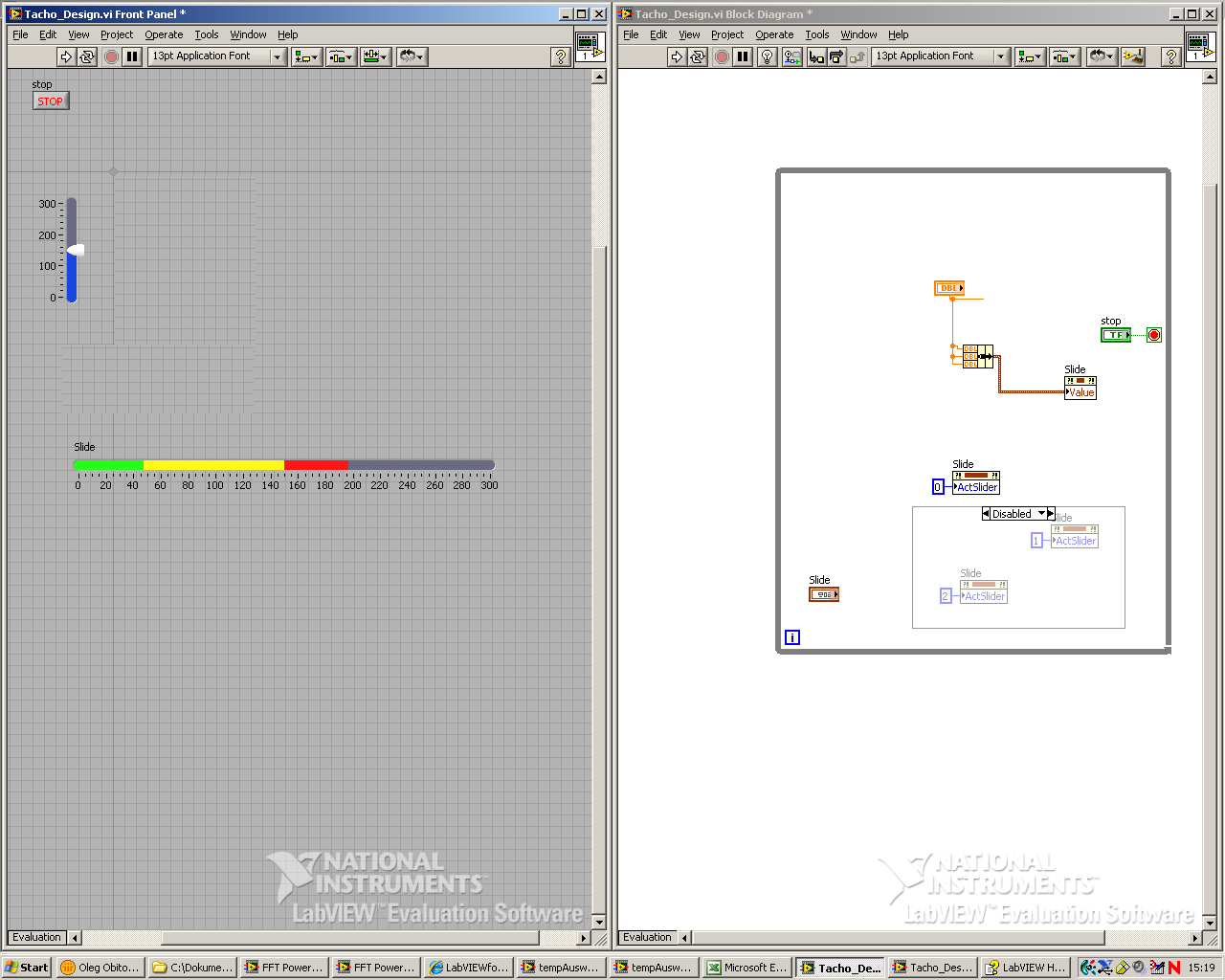Click the red STOP button on Front Panel

click(51, 101)
